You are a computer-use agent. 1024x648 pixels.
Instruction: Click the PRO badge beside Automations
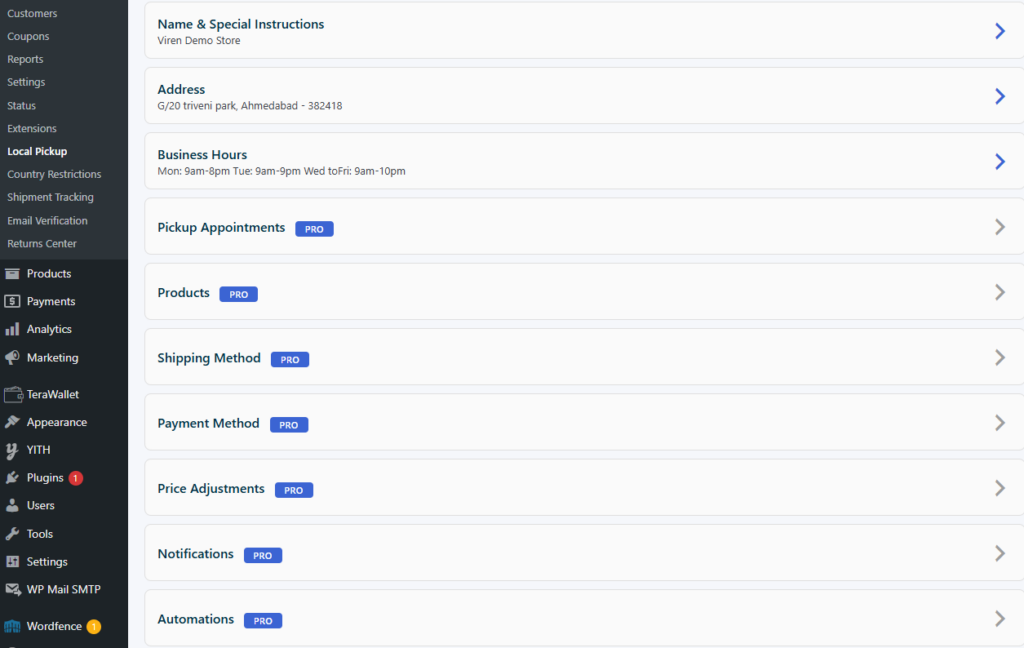pyautogui.click(x=263, y=621)
